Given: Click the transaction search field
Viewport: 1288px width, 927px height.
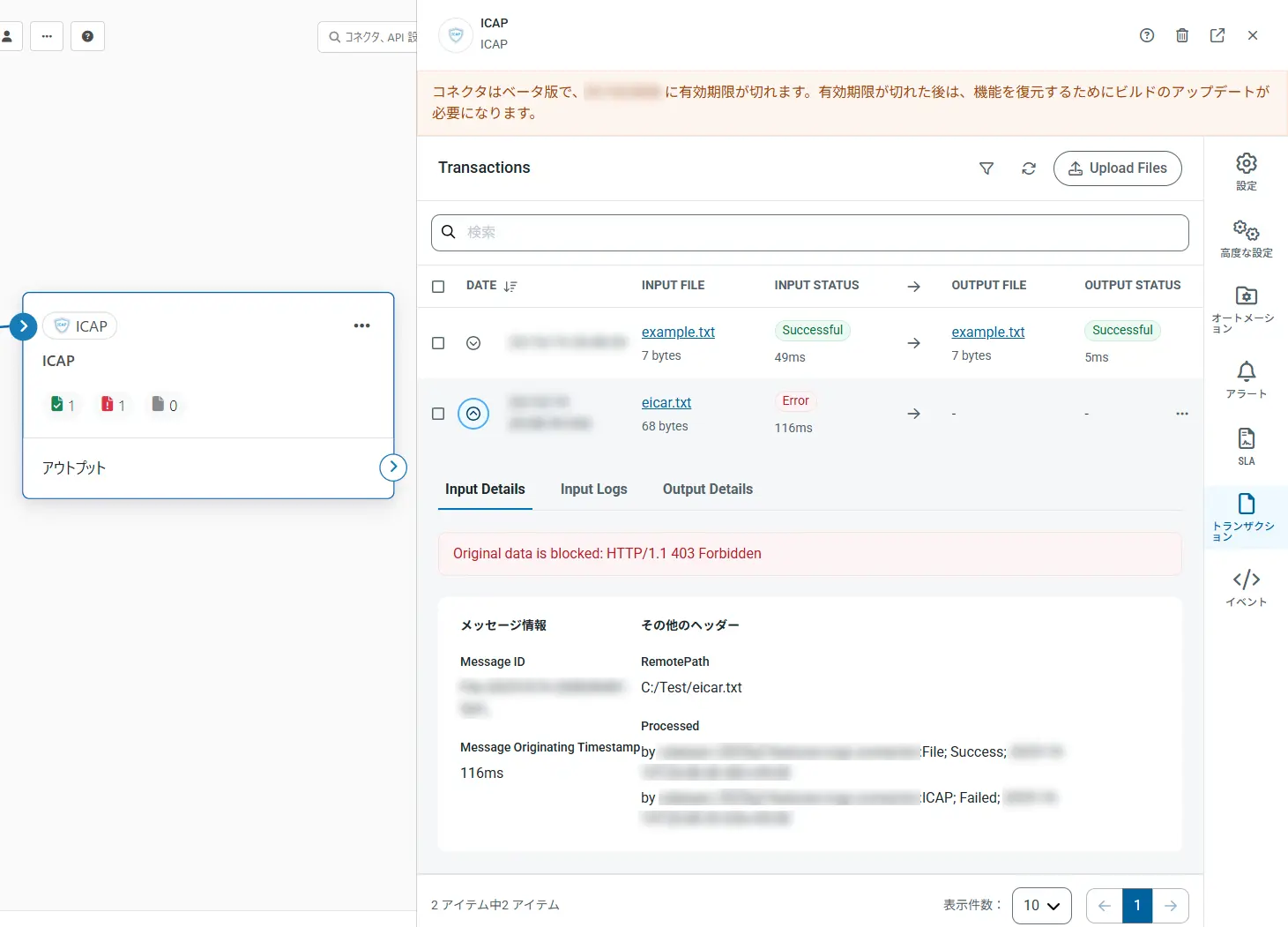Looking at the screenshot, I should pos(809,232).
